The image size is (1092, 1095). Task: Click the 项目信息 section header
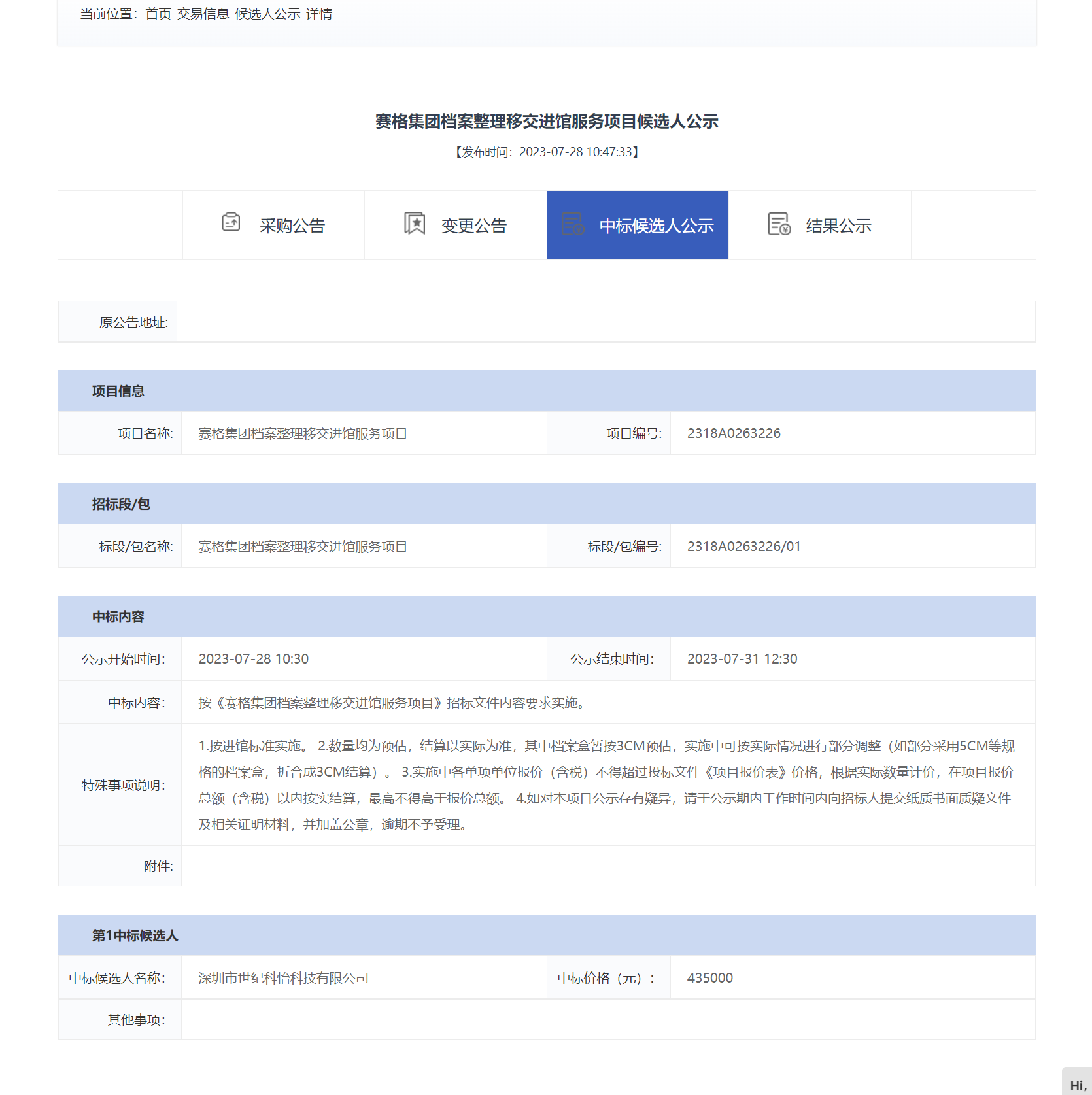(118, 391)
